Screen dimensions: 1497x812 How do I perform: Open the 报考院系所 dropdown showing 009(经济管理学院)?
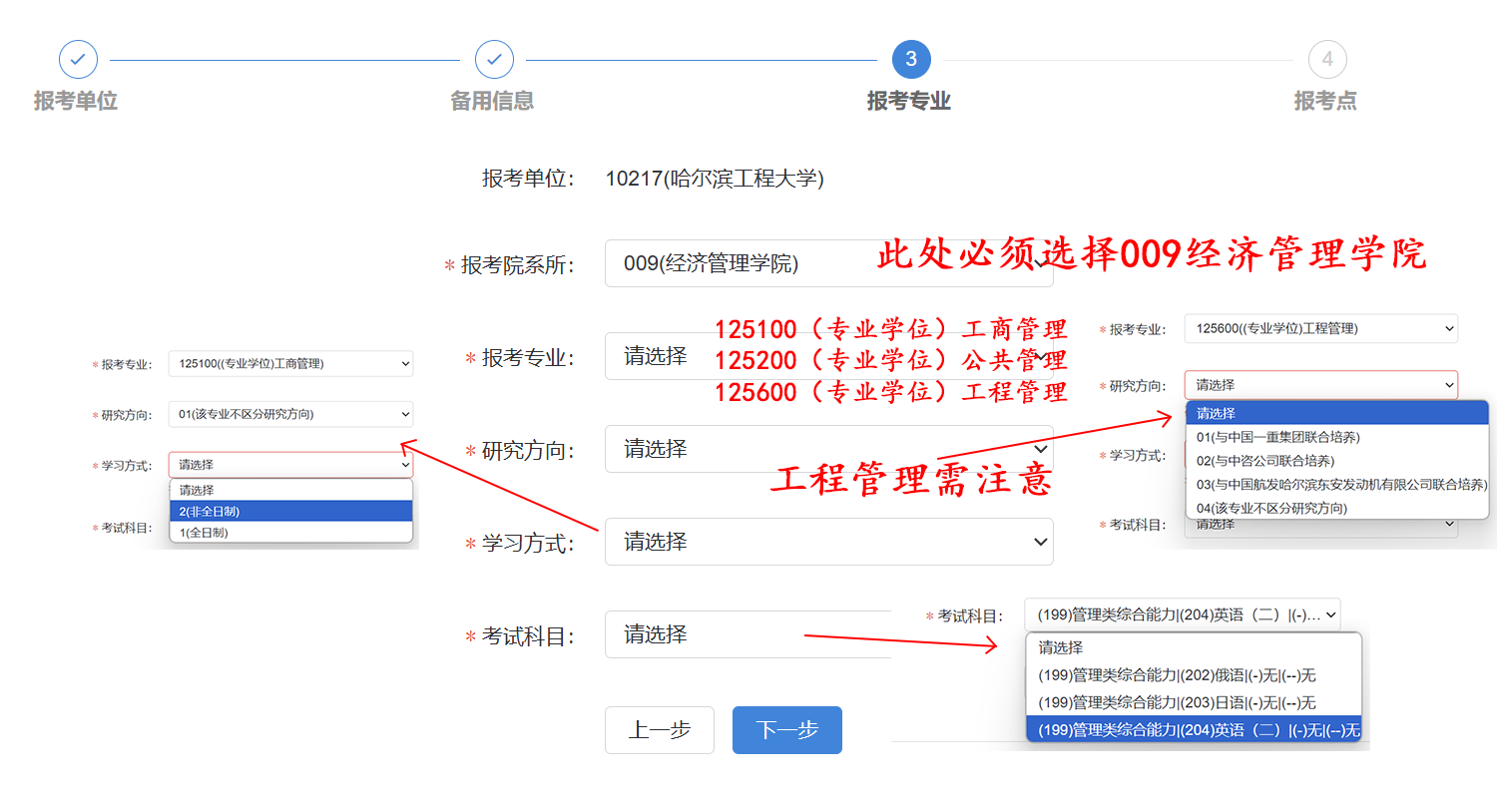point(739,263)
